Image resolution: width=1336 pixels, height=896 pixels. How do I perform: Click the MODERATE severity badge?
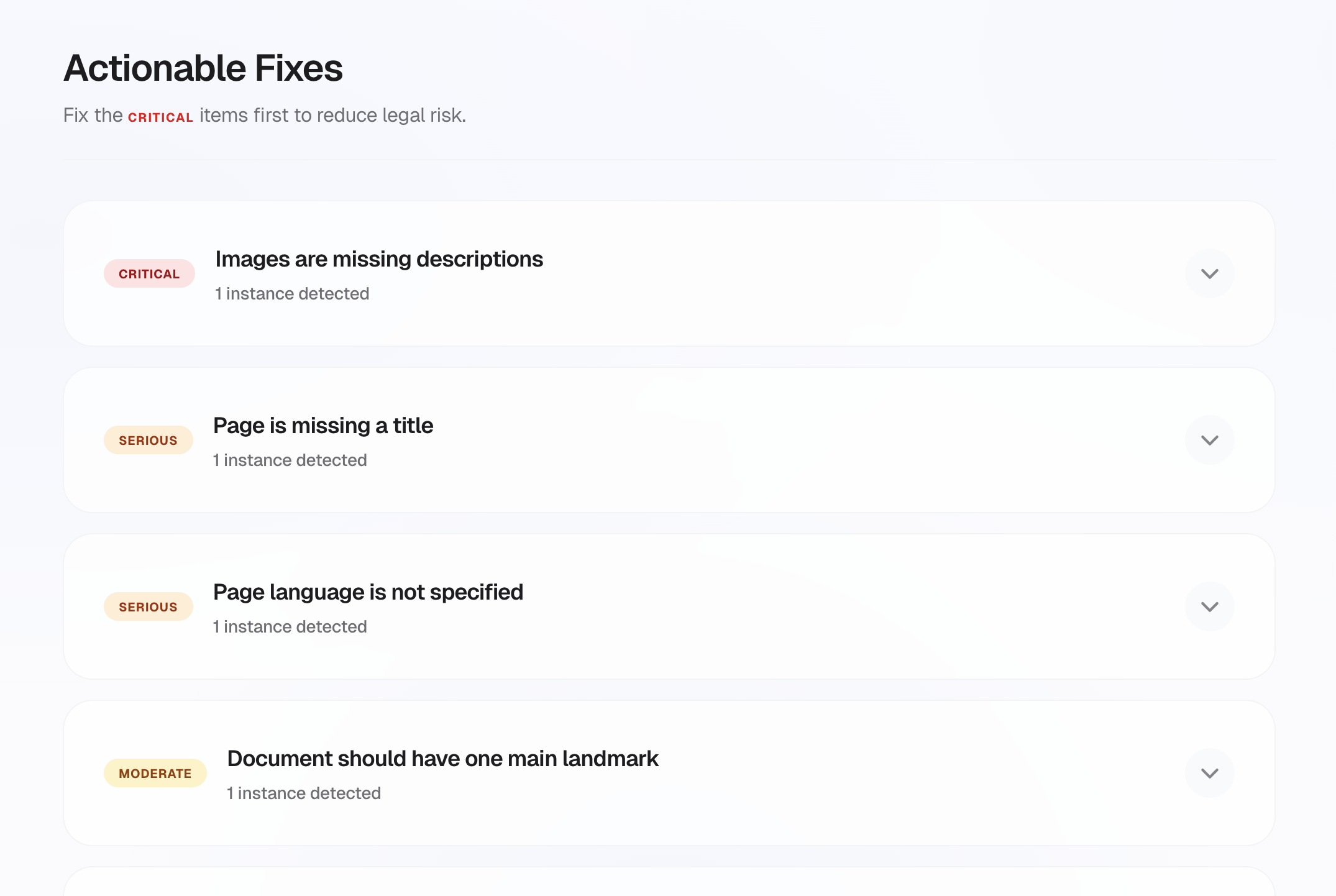pyautogui.click(x=155, y=774)
